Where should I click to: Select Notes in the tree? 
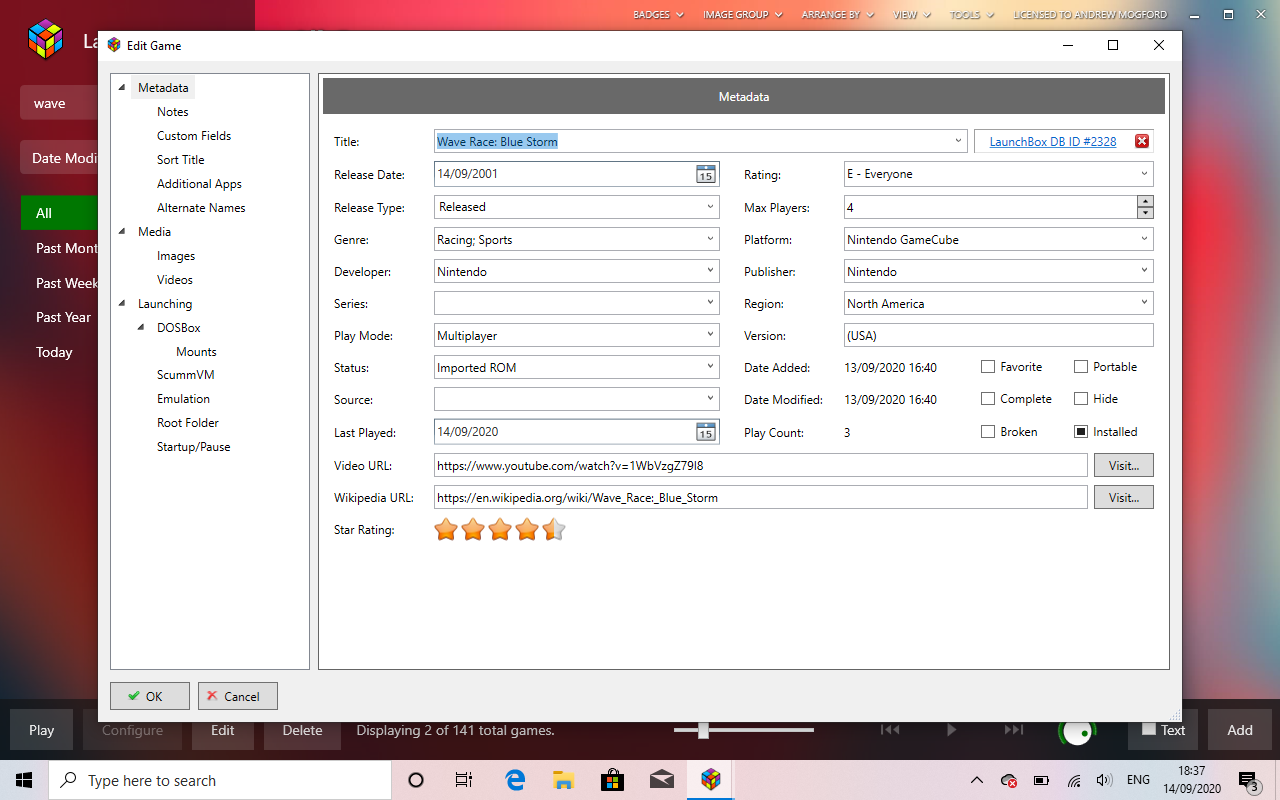pyautogui.click(x=173, y=112)
